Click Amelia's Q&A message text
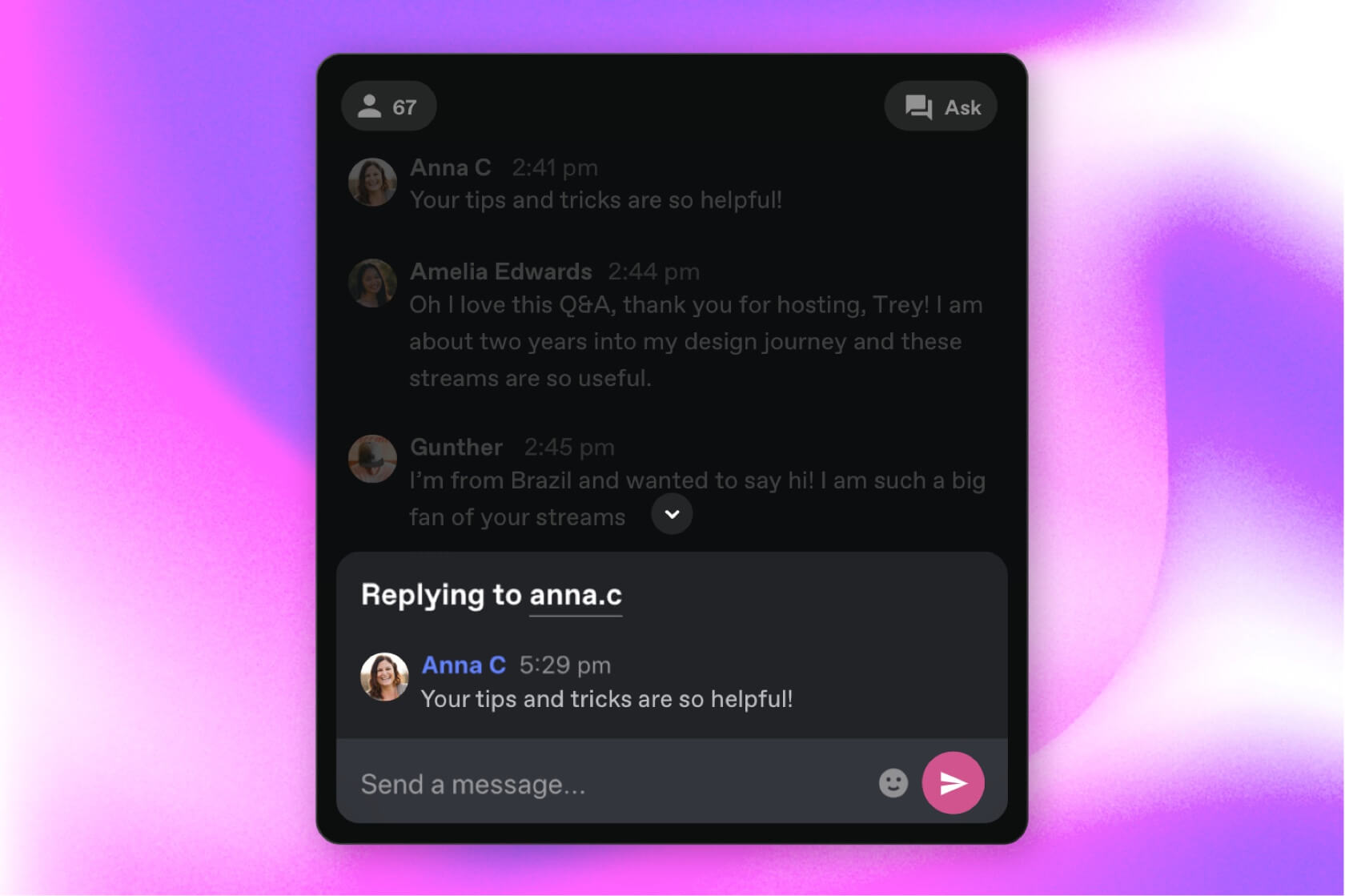The image size is (1345, 896). [696, 341]
